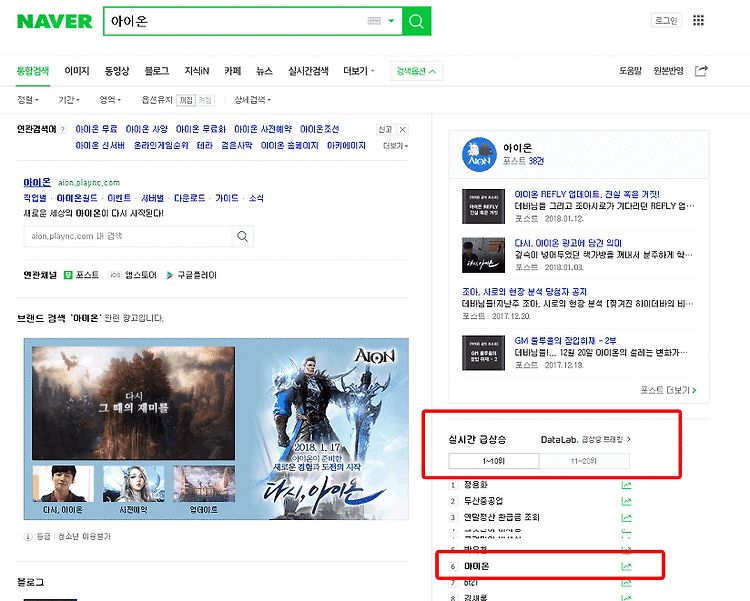
Task: Click the share icon beside 원본반영
Action: (x=701, y=71)
